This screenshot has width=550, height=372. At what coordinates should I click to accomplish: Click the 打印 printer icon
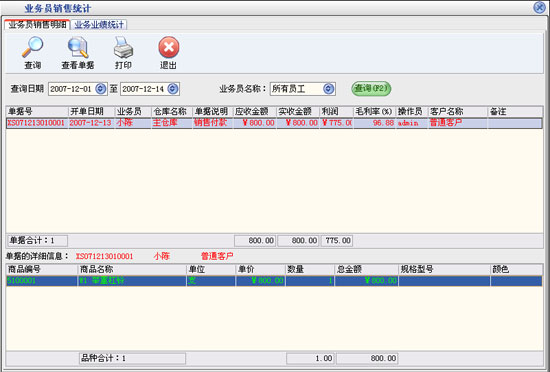coord(123,47)
